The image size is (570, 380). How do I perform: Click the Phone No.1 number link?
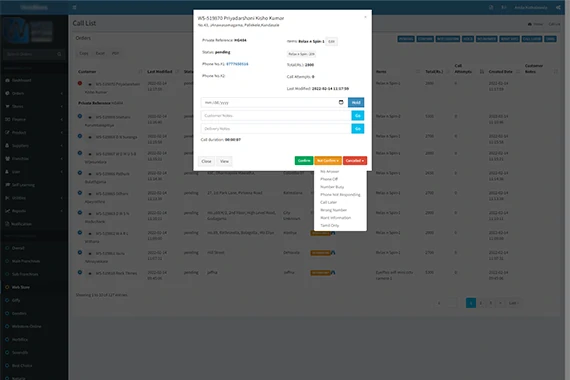click(x=237, y=64)
